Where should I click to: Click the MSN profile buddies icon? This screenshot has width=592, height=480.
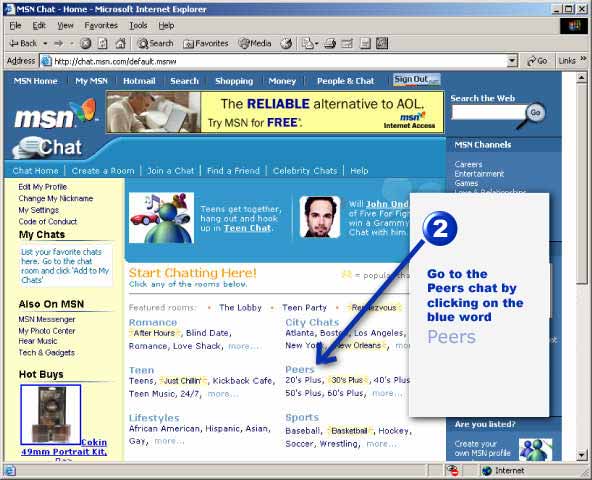pyautogui.click(x=535, y=449)
